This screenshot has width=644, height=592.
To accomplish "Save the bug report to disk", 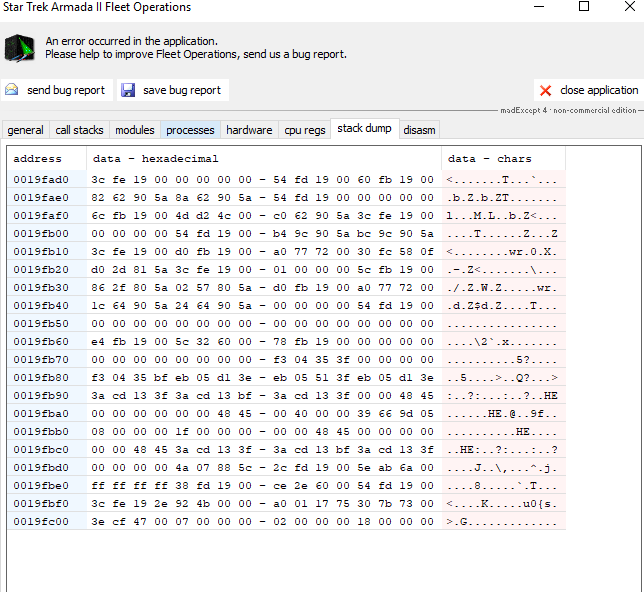I will [x=173, y=90].
